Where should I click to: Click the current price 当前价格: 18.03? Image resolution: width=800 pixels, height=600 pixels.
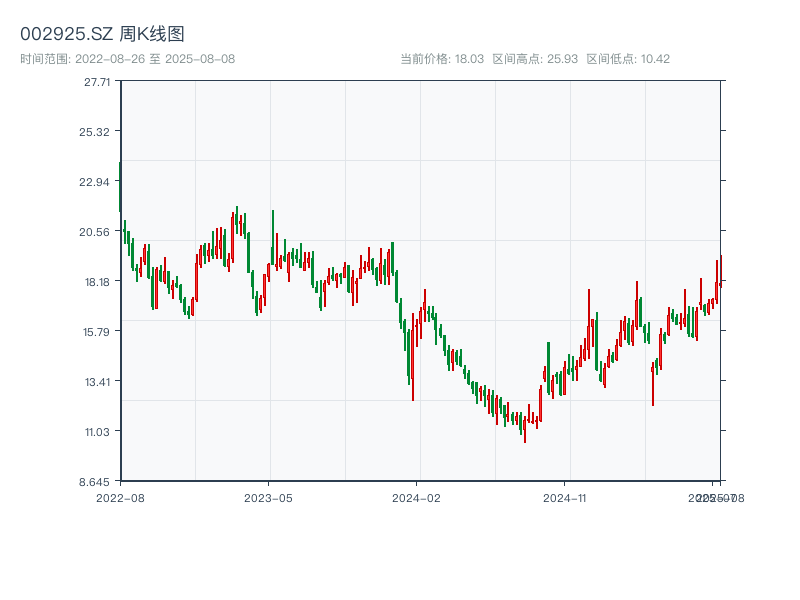coord(442,59)
